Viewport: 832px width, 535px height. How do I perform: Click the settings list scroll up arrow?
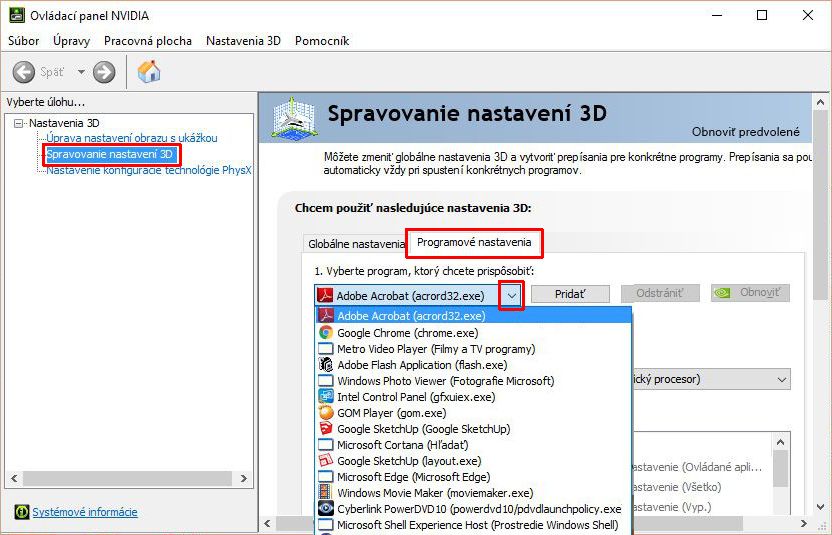[x=780, y=442]
